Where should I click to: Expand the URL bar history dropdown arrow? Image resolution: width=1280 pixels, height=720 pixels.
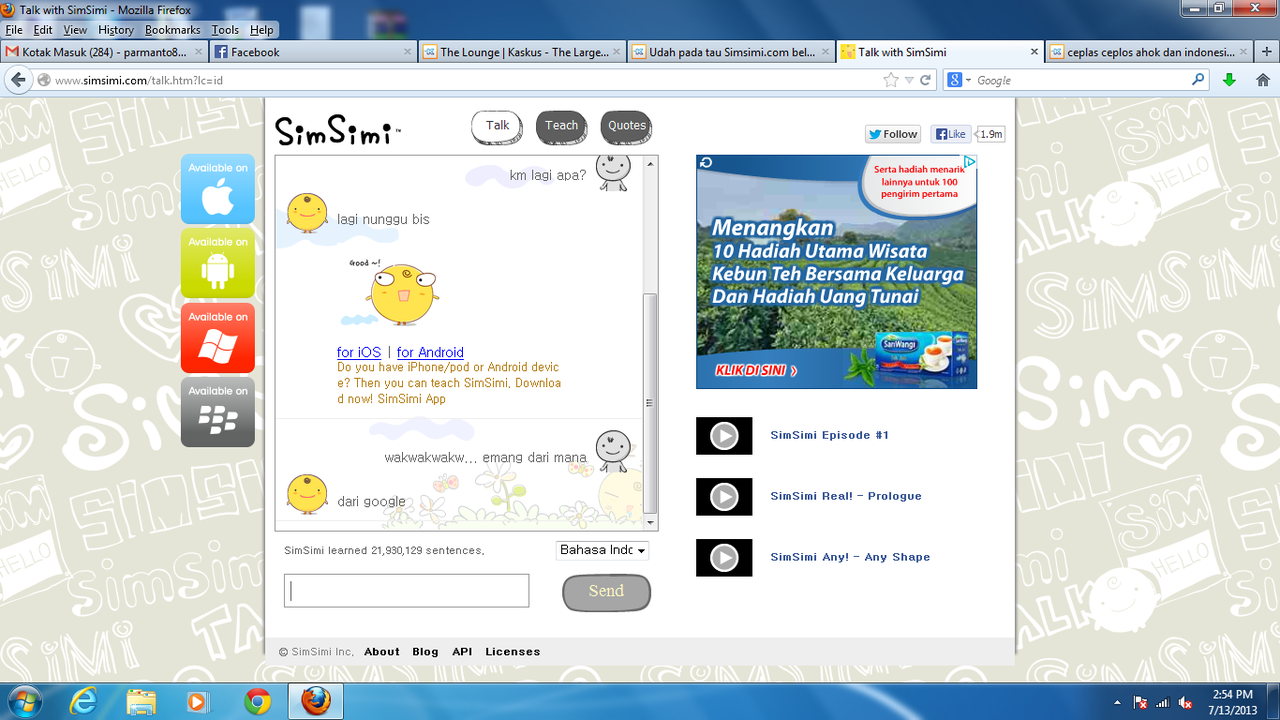click(x=909, y=80)
